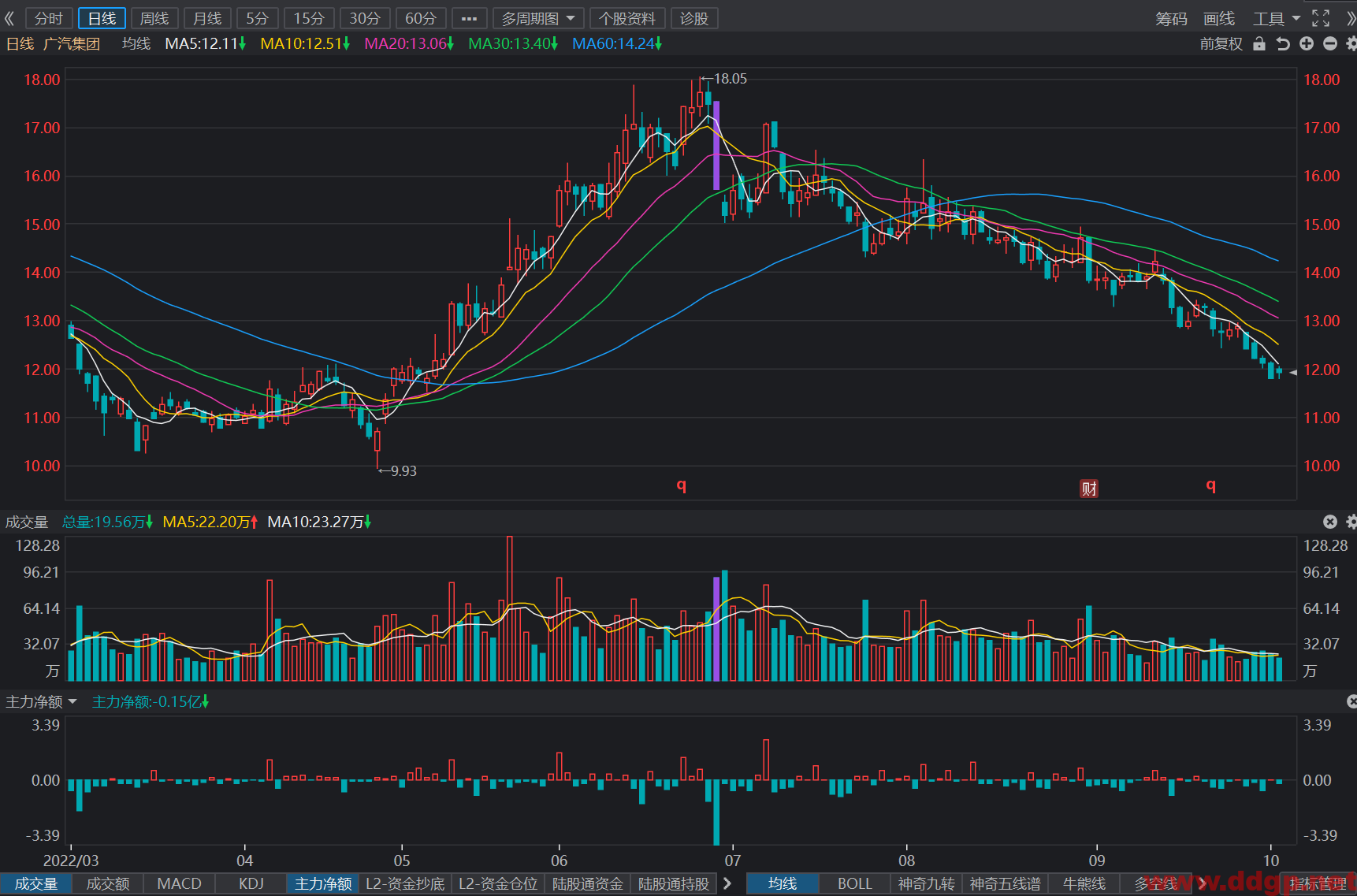Select the KDJ indicator tab
1357x896 pixels.
tap(251, 884)
